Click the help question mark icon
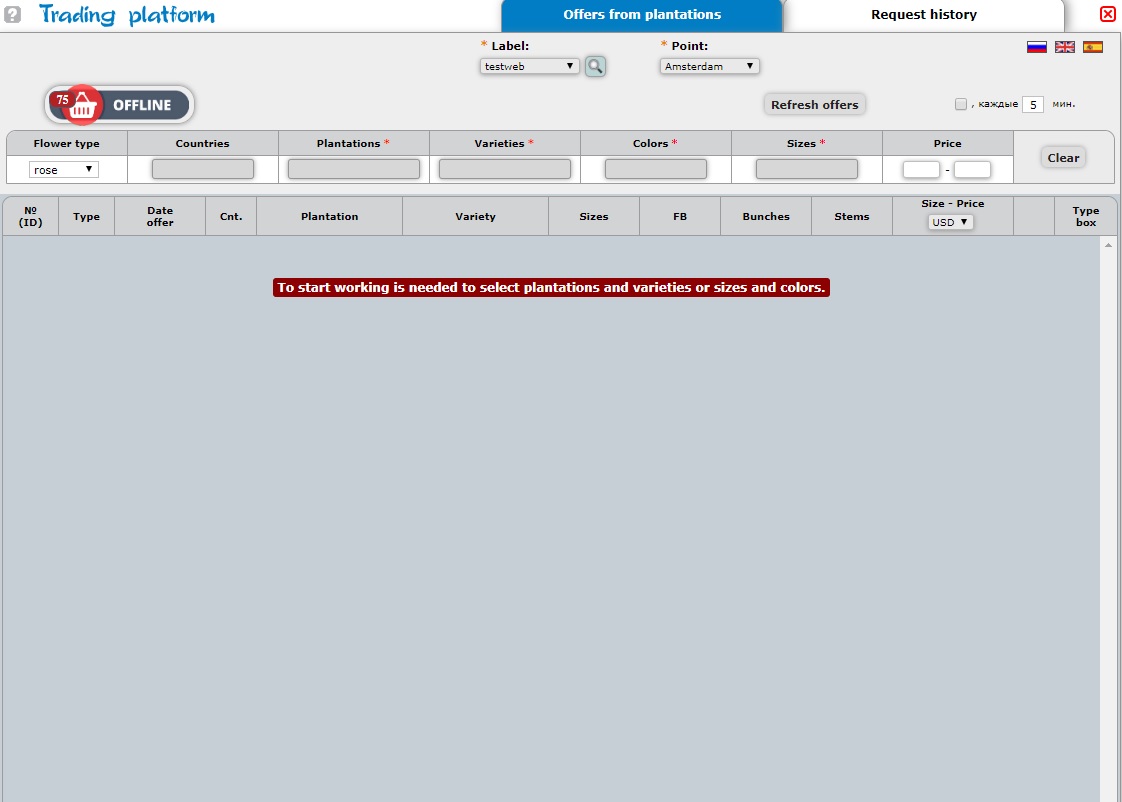 (13, 14)
